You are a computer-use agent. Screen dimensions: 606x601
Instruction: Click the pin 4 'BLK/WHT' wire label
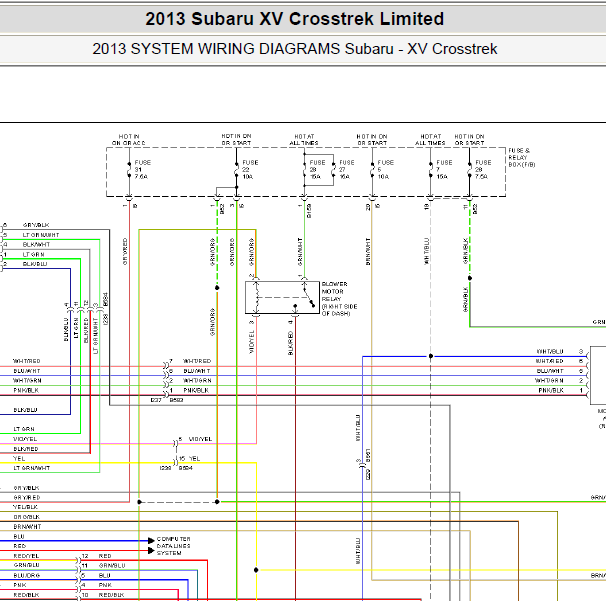[x=36, y=244]
